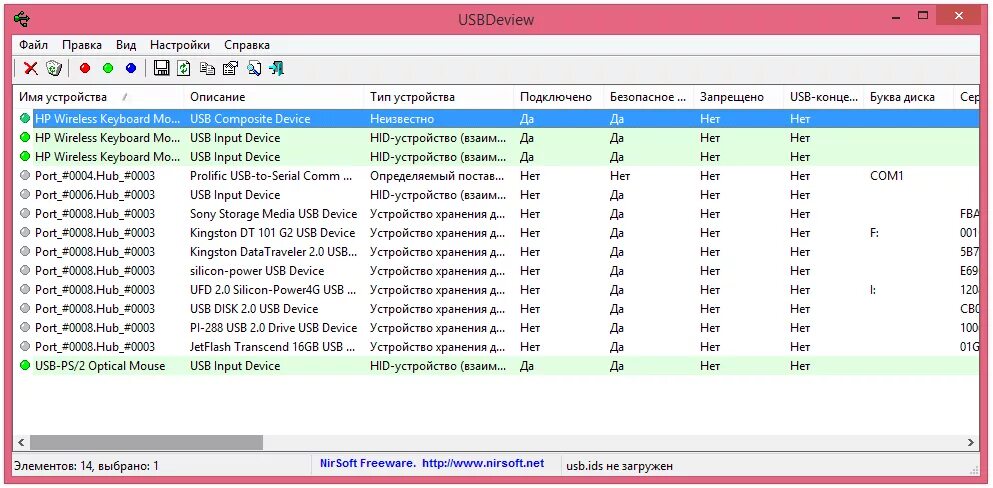
Task: Click the exit door toolbar icon
Action: 277,68
